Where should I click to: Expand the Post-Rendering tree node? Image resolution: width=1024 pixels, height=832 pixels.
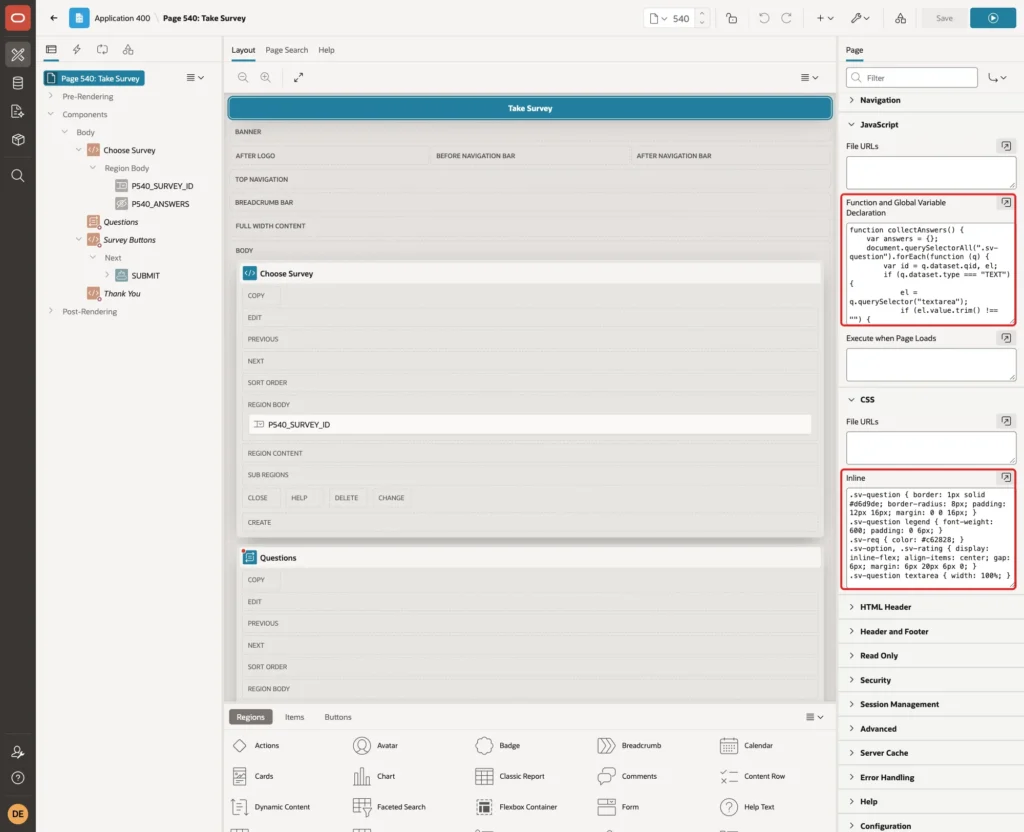tap(51, 312)
